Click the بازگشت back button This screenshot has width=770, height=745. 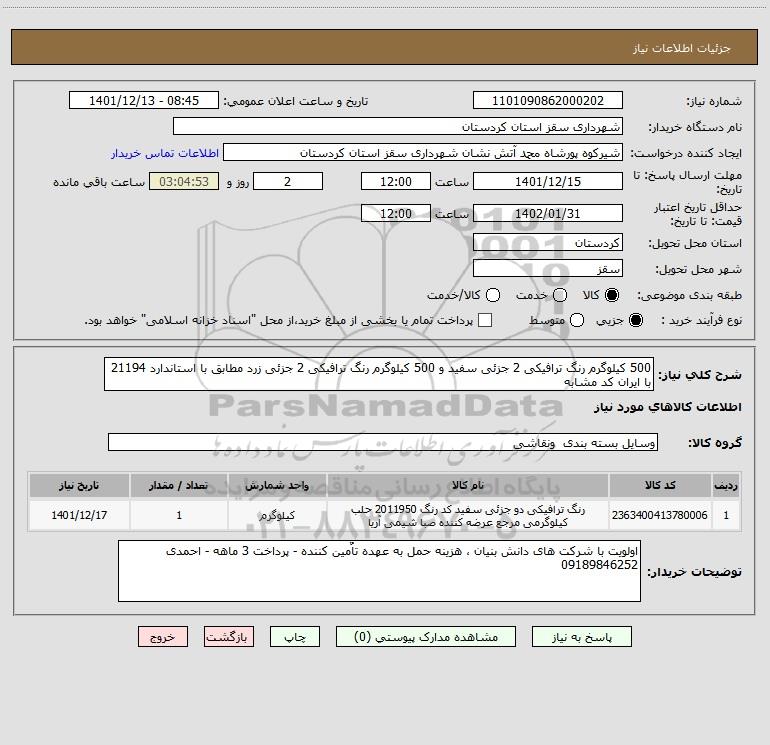pyautogui.click(x=229, y=637)
